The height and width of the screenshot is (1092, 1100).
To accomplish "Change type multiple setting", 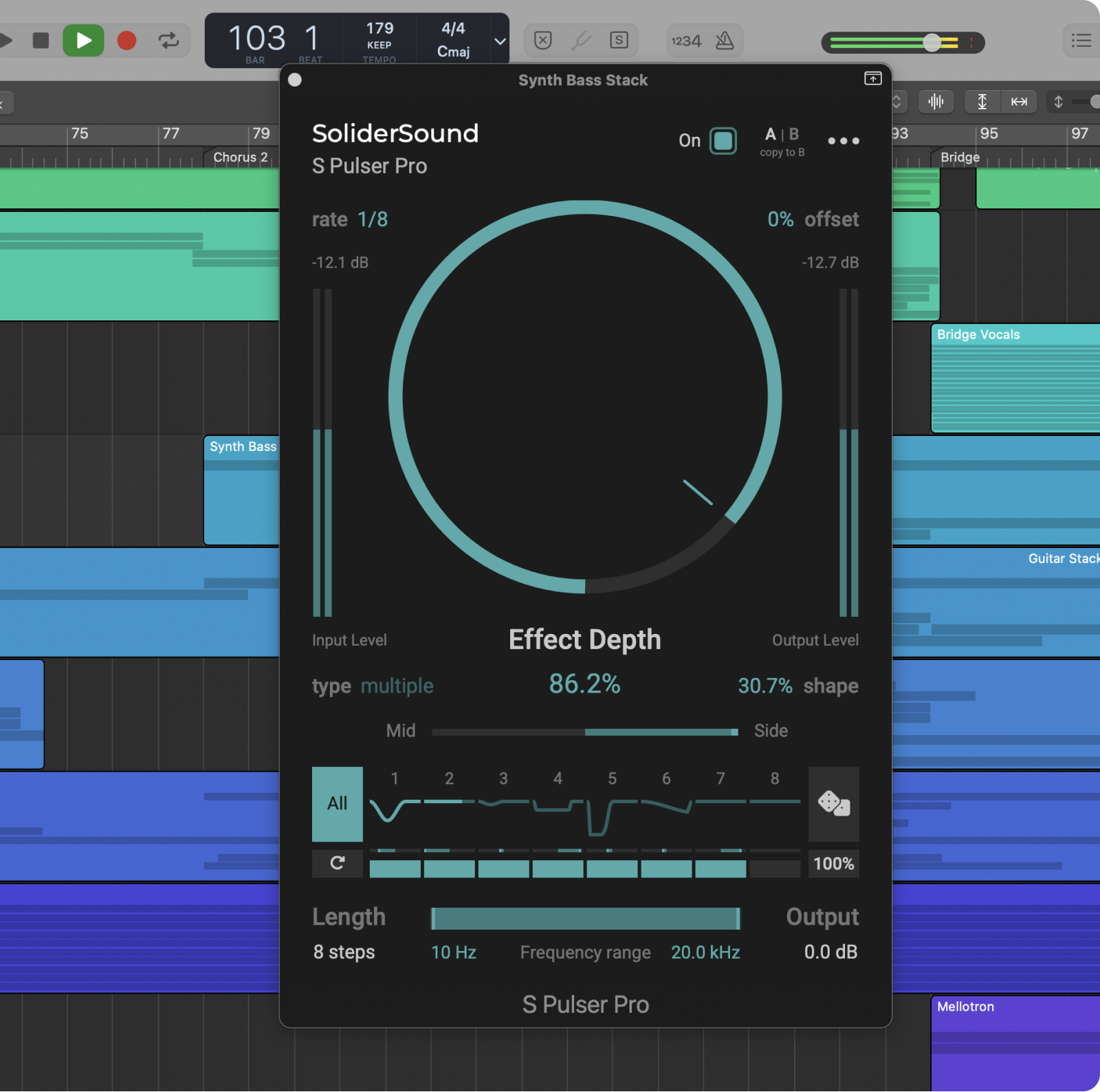I will [x=397, y=686].
